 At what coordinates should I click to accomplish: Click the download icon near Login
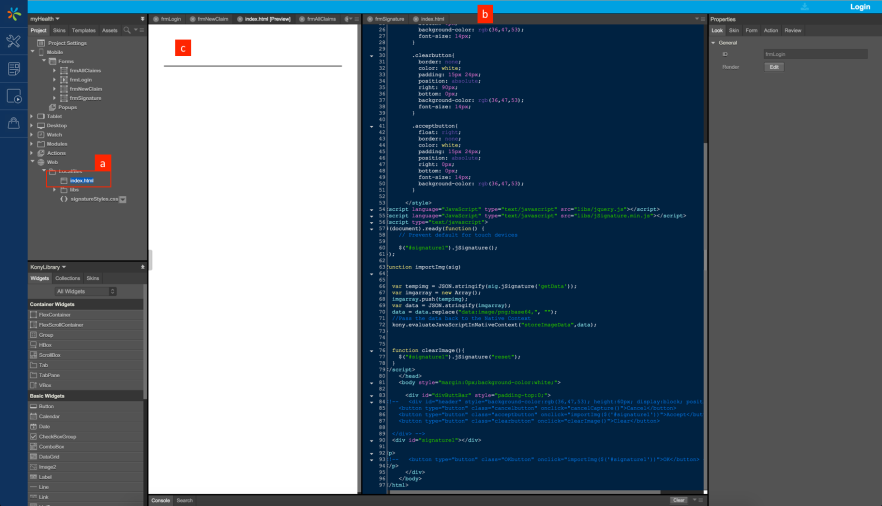[x=804, y=7]
